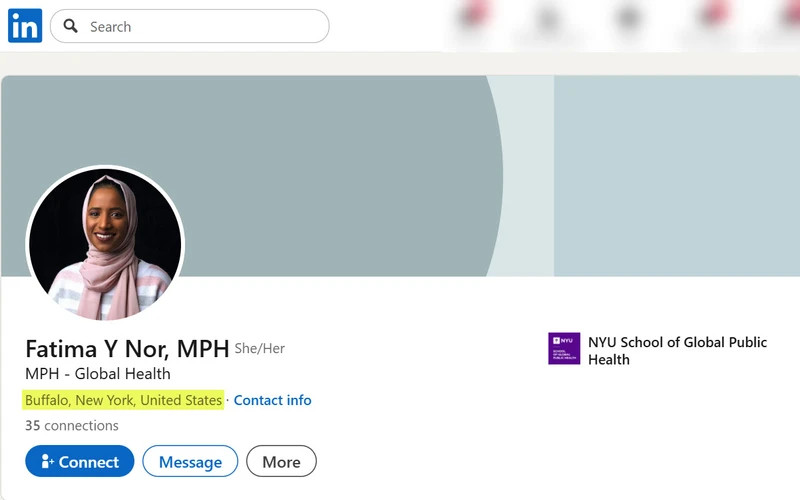Click the She/Her pronouns label
This screenshot has height=500, width=800.
(260, 348)
